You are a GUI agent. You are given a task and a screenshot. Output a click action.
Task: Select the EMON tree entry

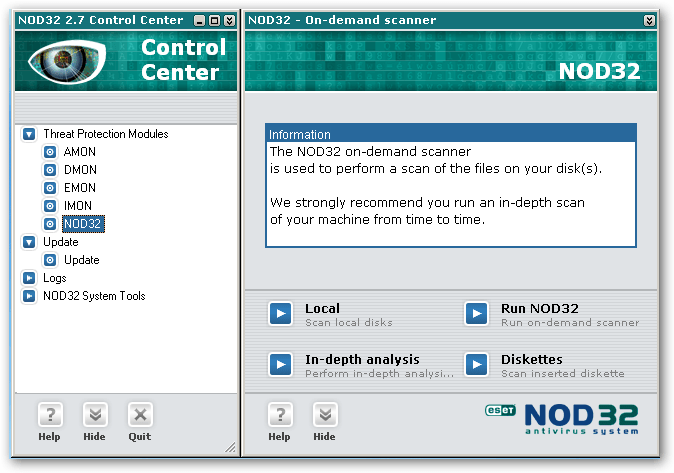point(80,188)
